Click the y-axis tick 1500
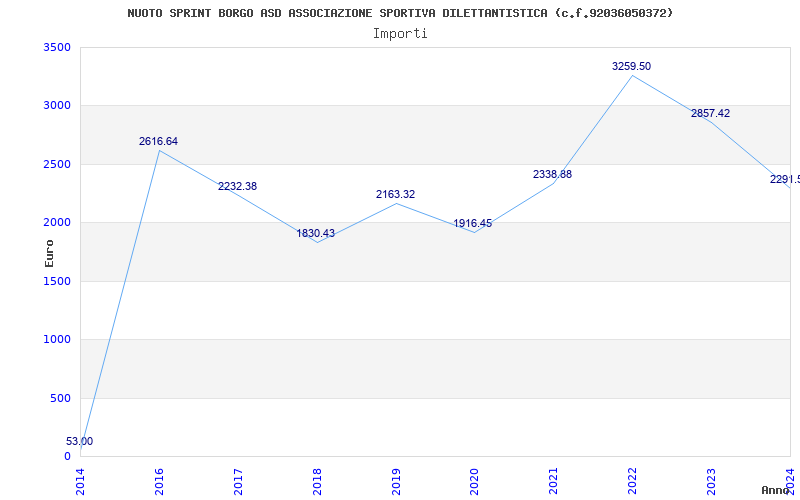The width and height of the screenshot is (800, 500). pos(58,281)
